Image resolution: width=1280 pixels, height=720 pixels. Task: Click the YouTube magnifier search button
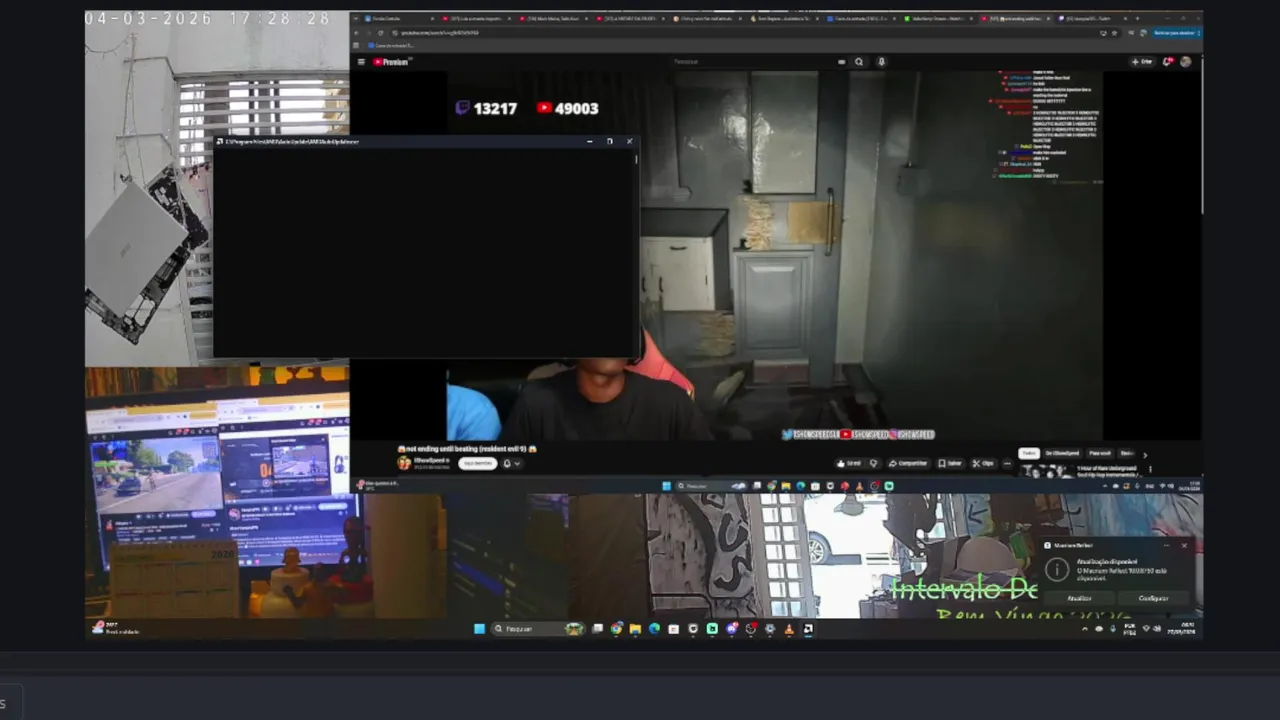pyautogui.click(x=859, y=61)
